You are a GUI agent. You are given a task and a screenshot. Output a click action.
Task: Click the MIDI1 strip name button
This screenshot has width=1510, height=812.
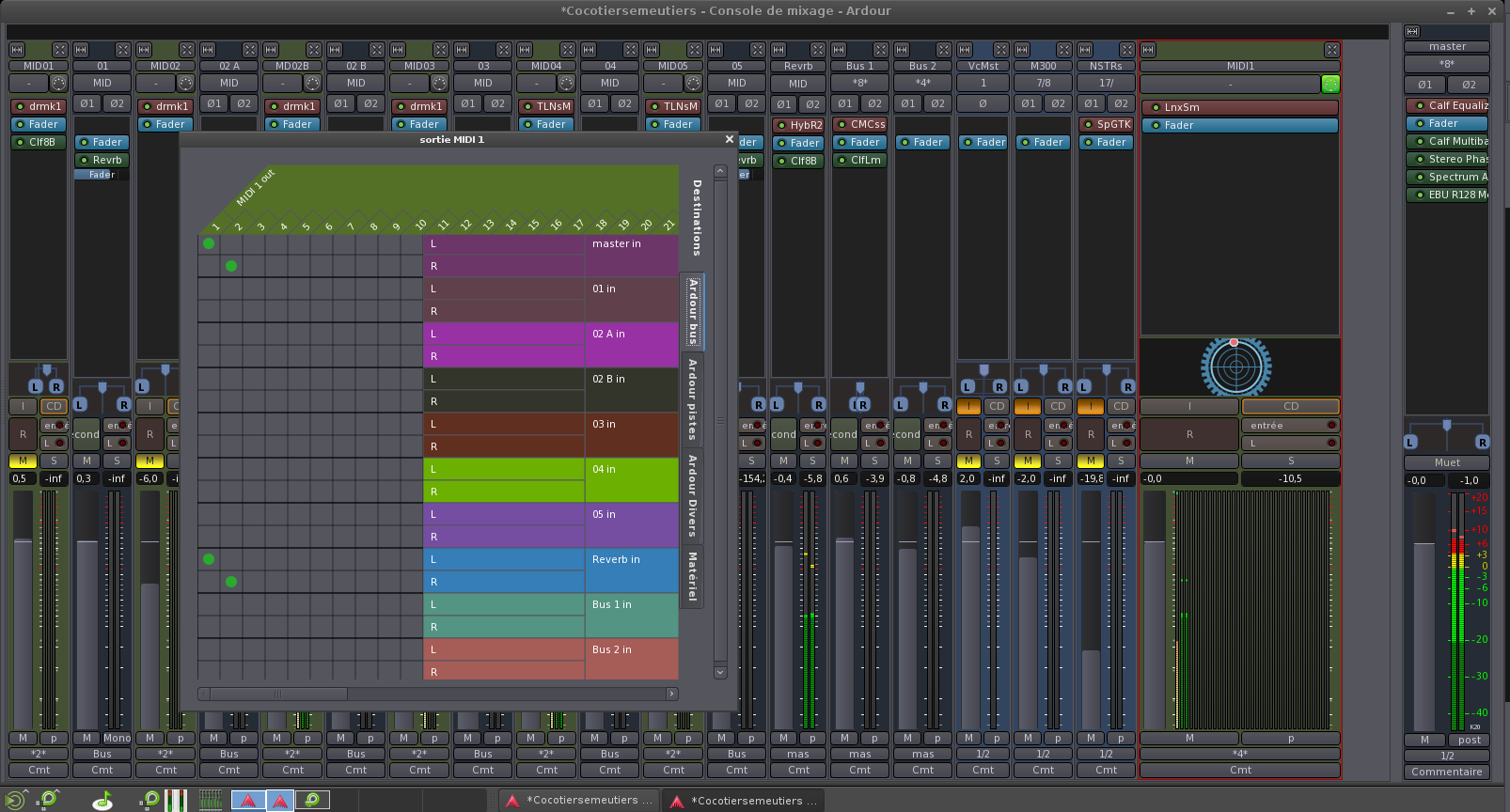click(x=1239, y=67)
